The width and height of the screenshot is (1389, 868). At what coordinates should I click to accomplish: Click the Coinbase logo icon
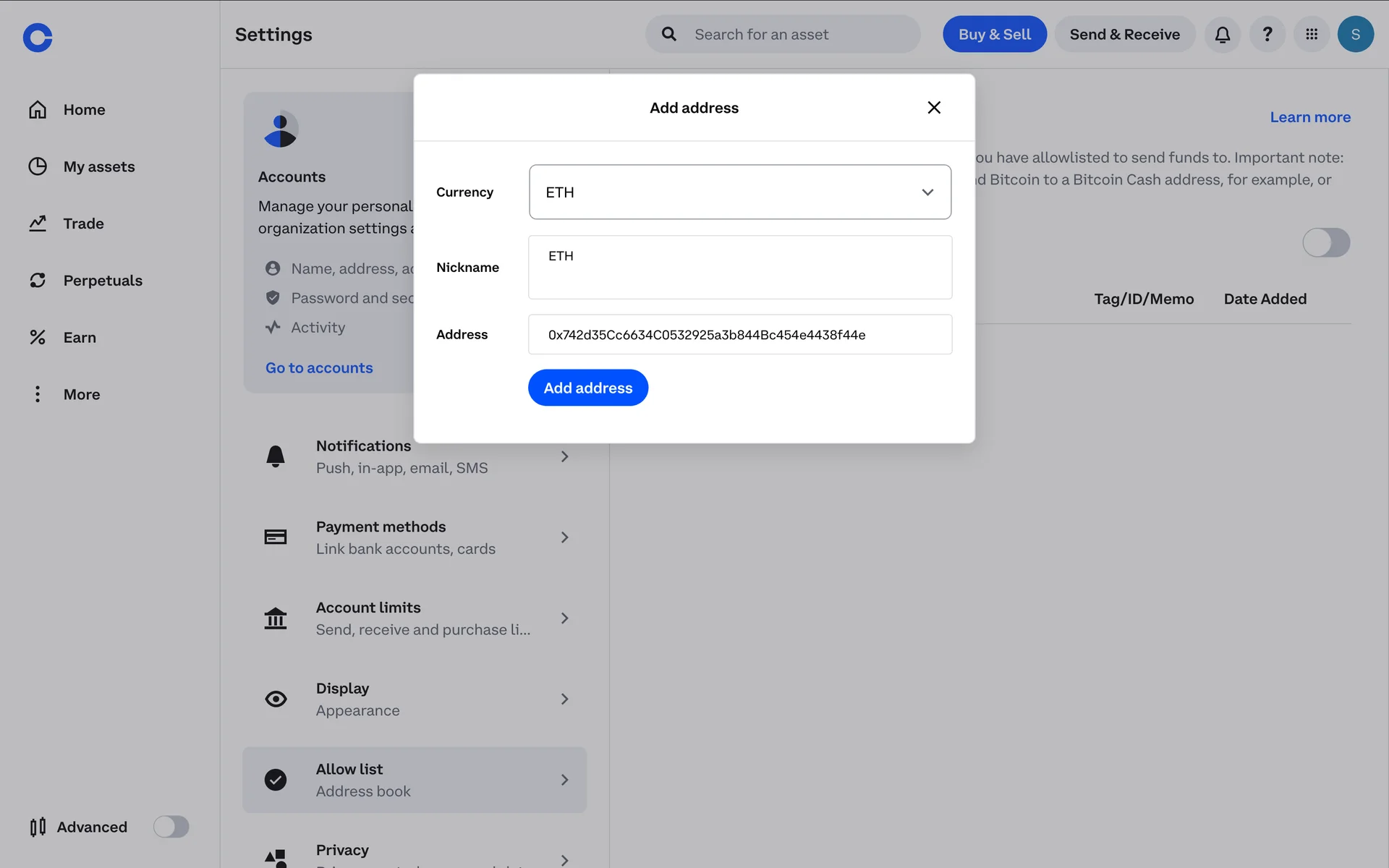click(x=38, y=38)
